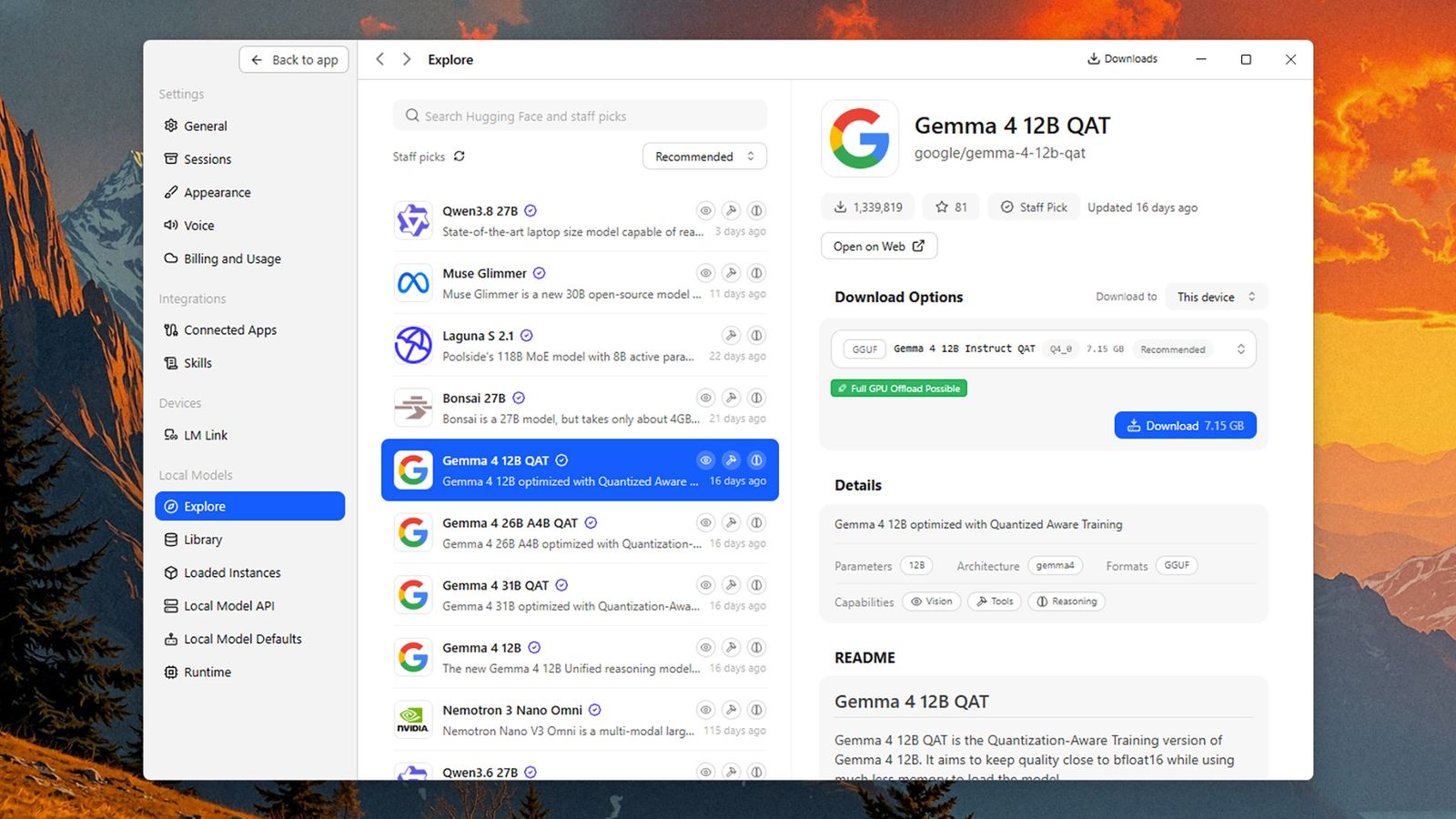Viewport: 1456px width, 819px height.
Task: Click the Laguna S 2.1 model logo
Action: tap(413, 346)
